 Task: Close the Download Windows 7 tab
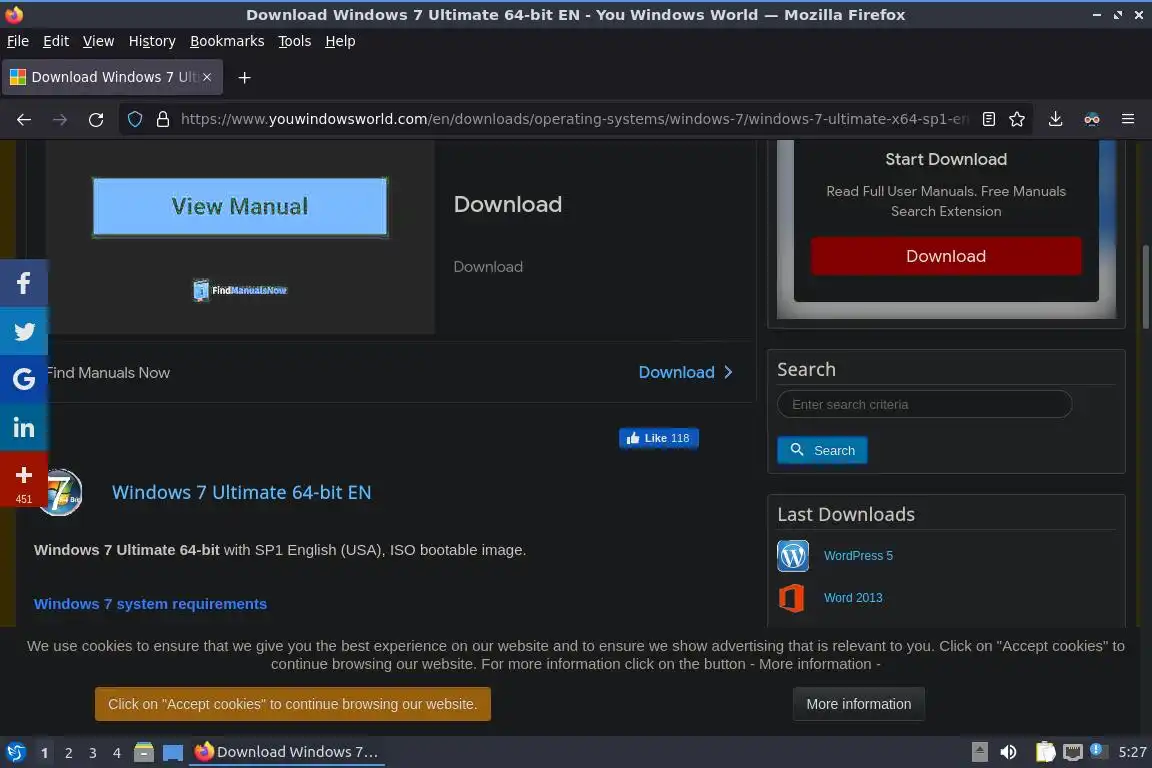click(207, 76)
